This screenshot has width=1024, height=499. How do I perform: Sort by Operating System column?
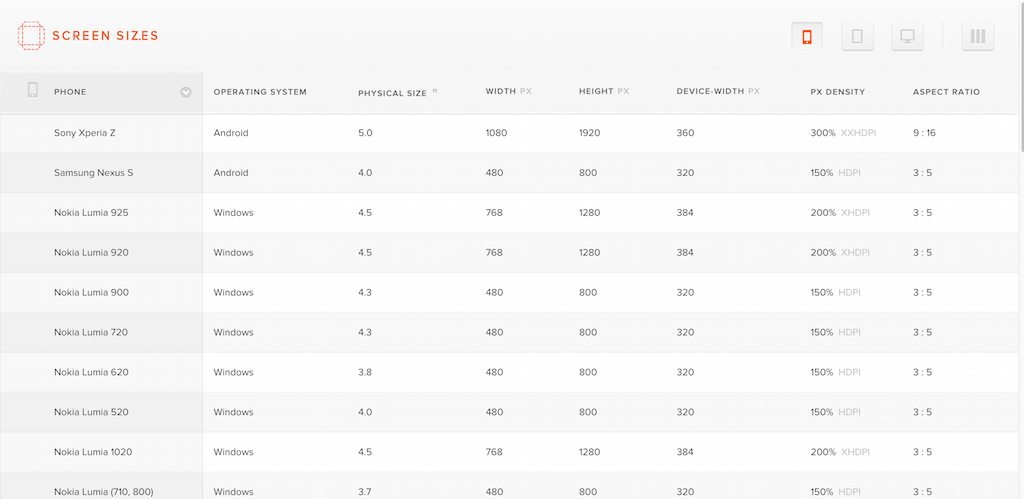point(260,92)
